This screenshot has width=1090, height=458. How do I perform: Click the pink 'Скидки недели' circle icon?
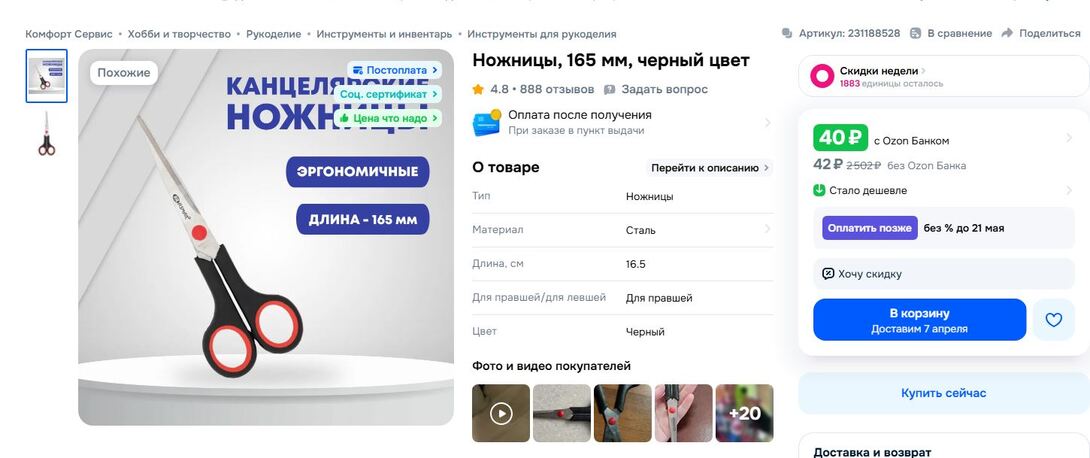coord(822,76)
